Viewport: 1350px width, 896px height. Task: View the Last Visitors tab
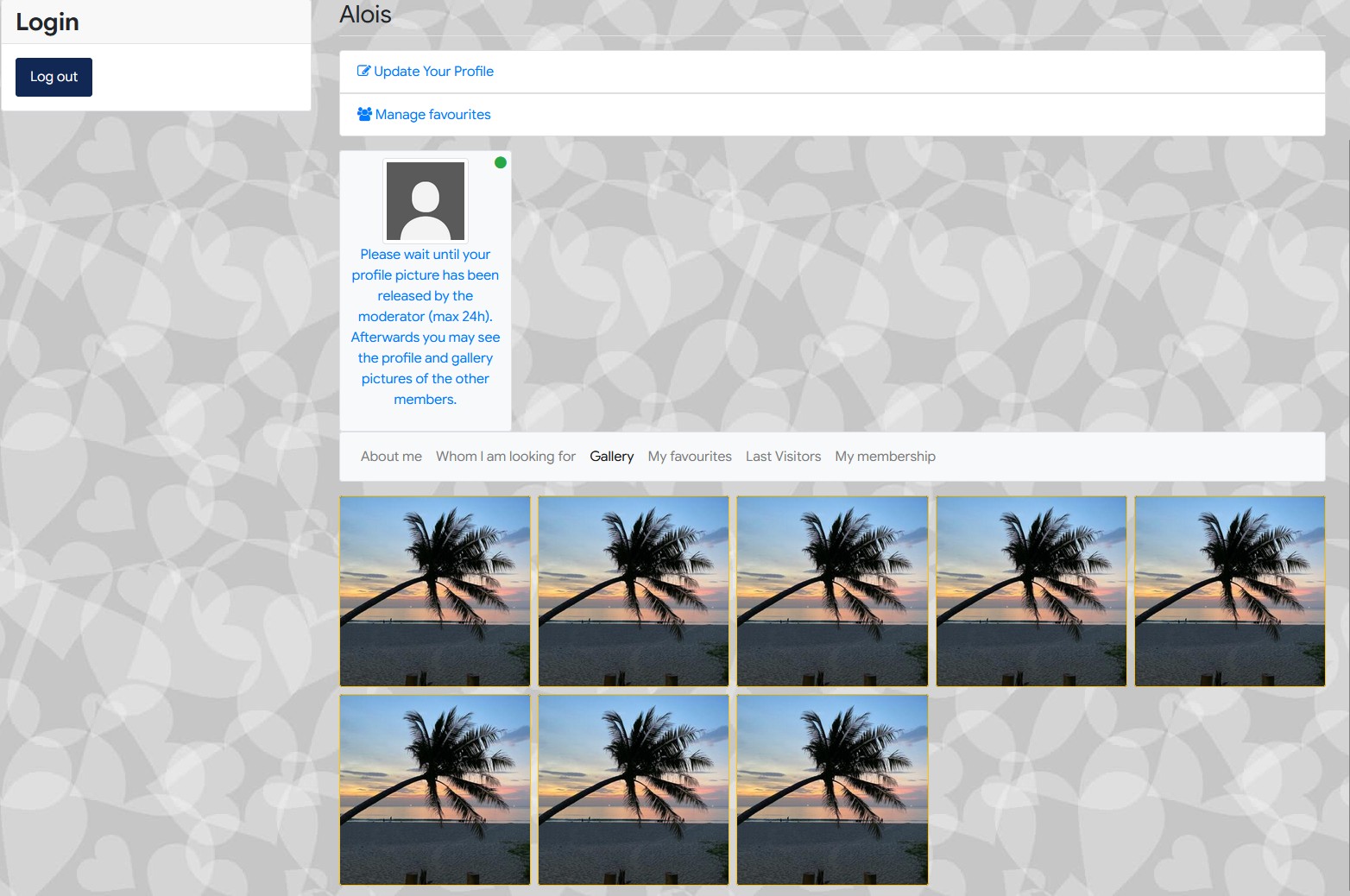coord(783,457)
